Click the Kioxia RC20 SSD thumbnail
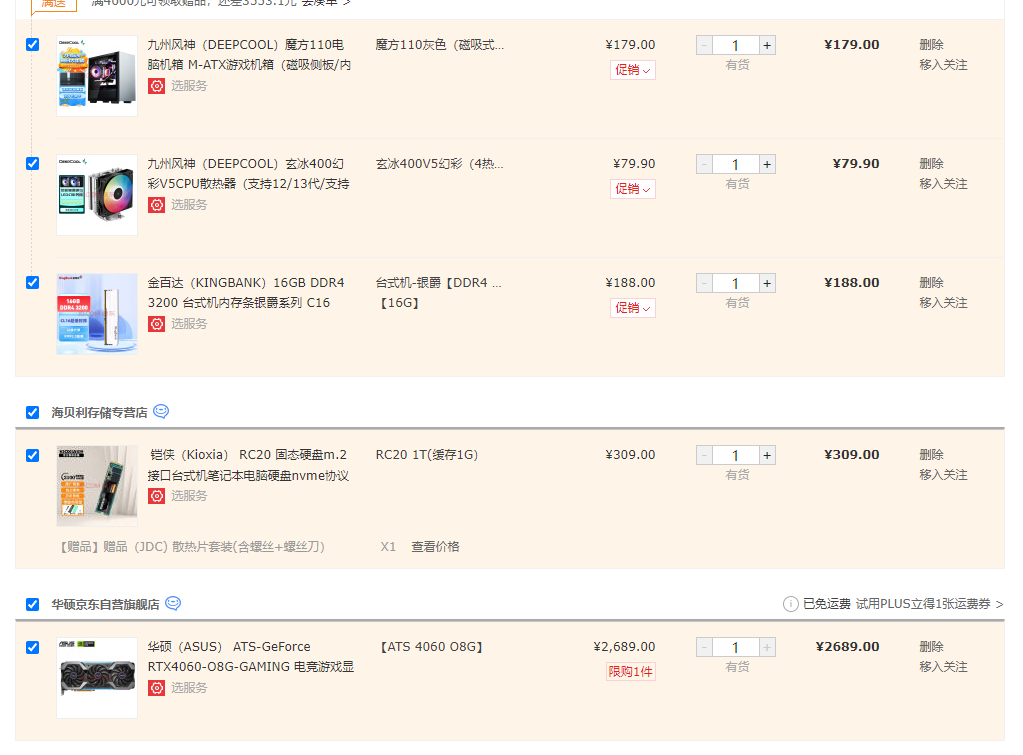Image resolution: width=1023 pixels, height=755 pixels. tap(97, 485)
